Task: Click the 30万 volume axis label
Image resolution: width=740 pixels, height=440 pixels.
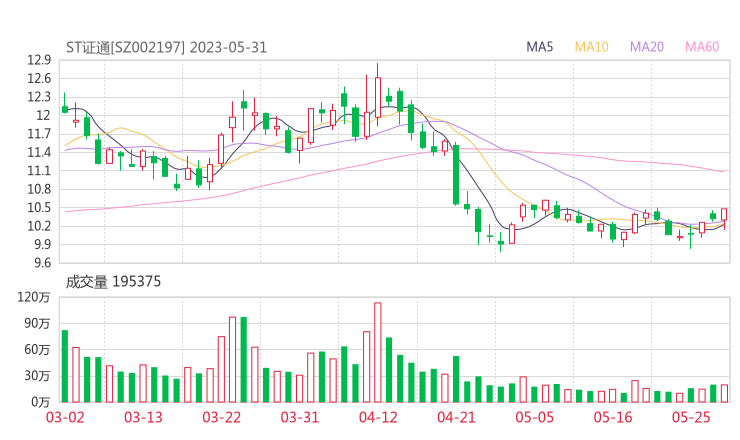Action: click(37, 376)
